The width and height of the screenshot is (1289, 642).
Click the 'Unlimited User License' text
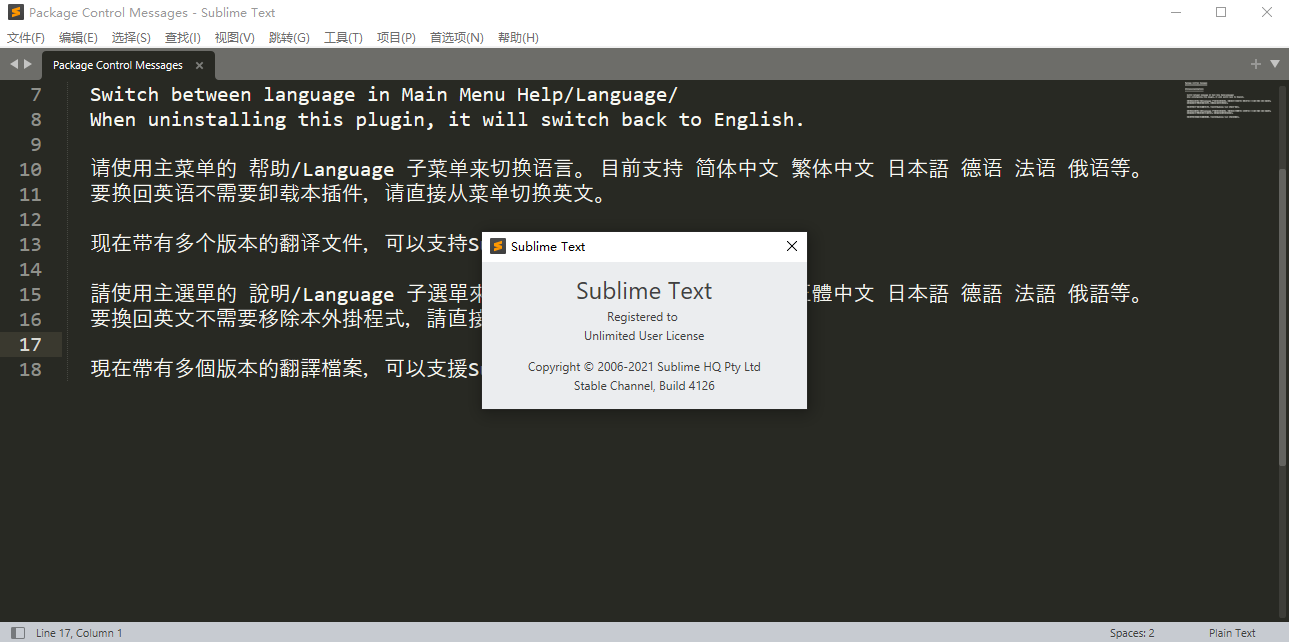644,336
